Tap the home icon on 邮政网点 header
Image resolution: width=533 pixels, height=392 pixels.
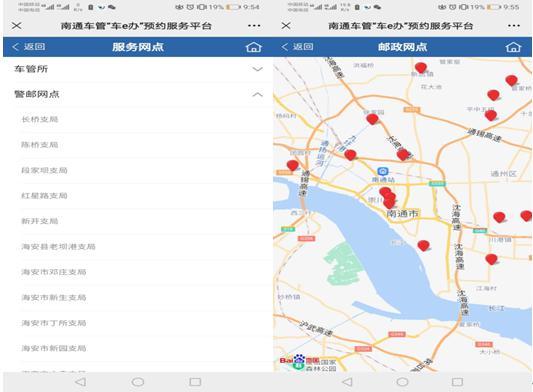pos(513,47)
